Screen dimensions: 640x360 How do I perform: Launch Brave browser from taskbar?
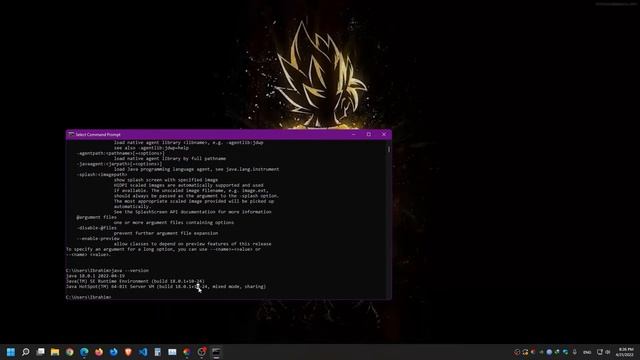pos(128,352)
